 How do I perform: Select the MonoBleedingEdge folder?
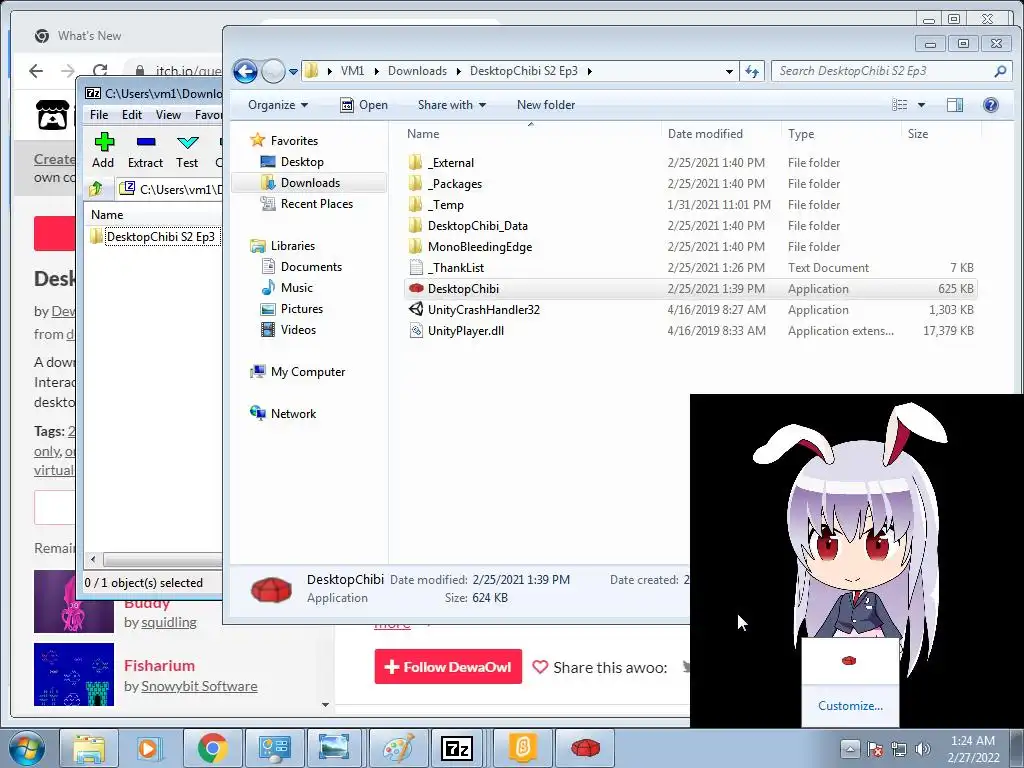pos(690,246)
